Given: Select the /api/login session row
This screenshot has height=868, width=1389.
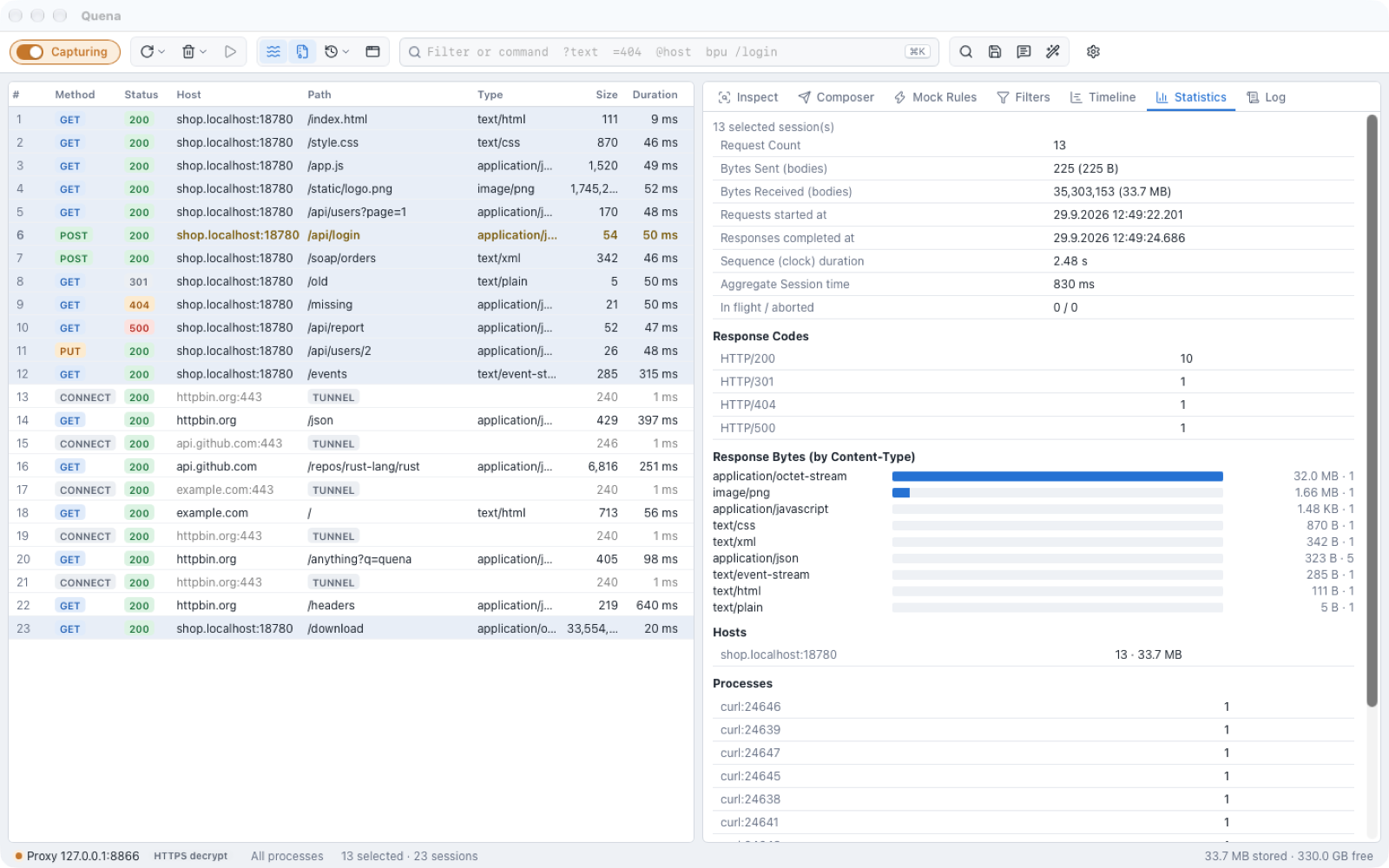Looking at the screenshot, I should 351,235.
